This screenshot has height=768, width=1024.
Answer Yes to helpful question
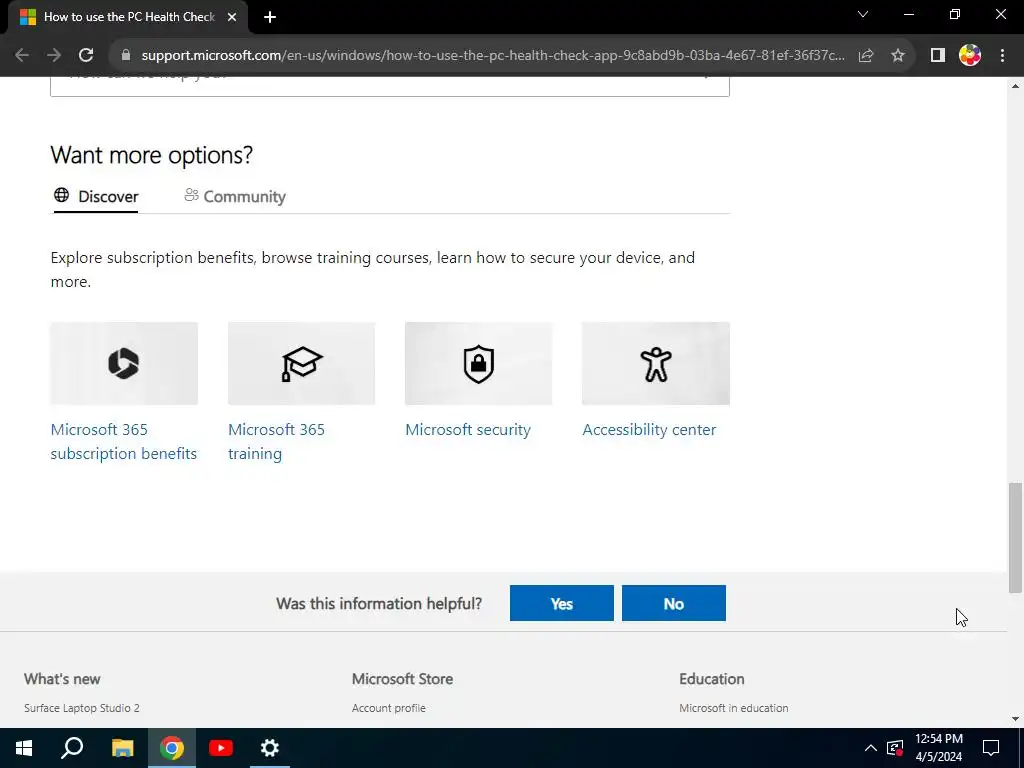pos(562,603)
